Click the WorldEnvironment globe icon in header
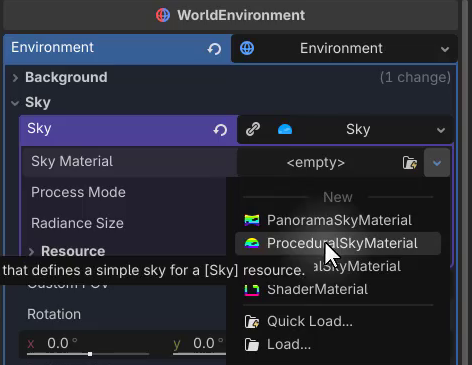 click(163, 15)
